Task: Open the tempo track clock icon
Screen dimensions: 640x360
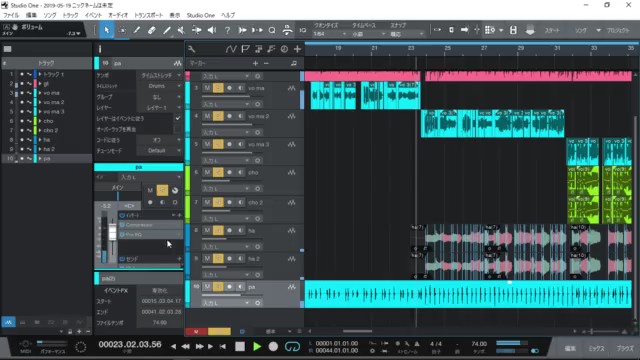Action: pyautogui.click(x=284, y=49)
